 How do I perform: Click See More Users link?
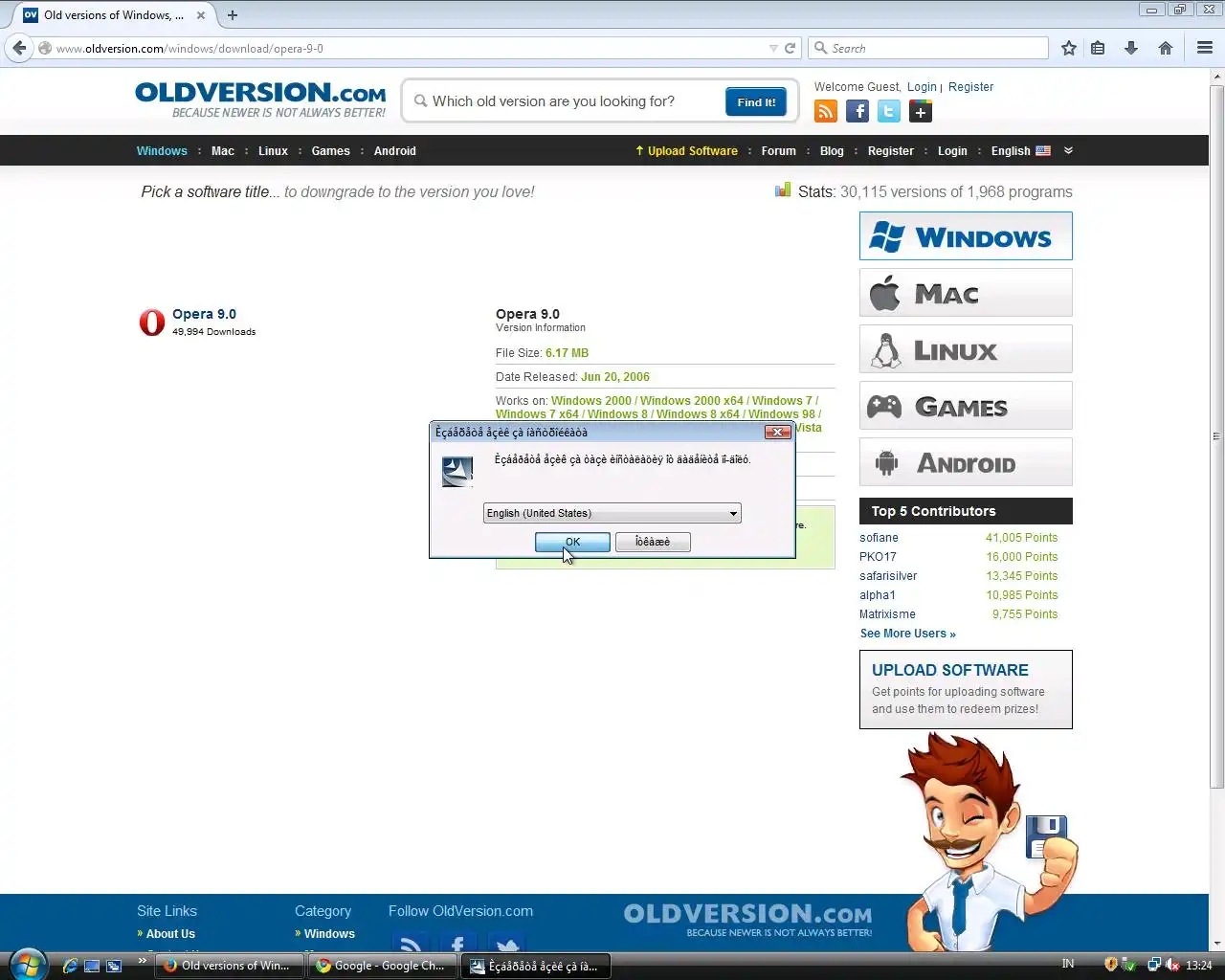[907, 634]
